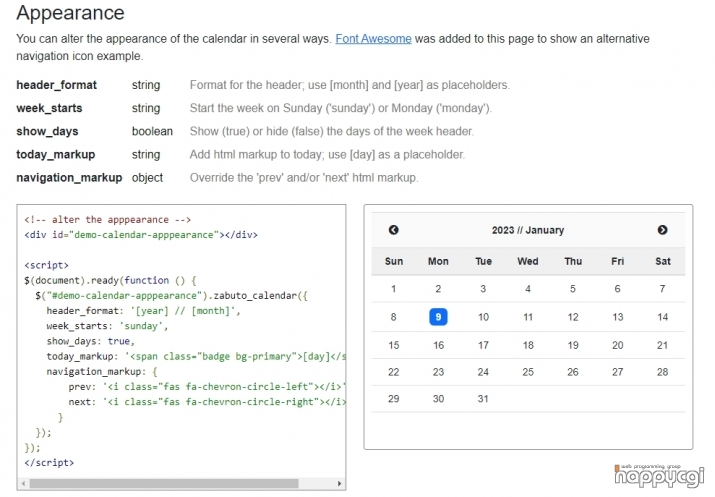This screenshot has width=715, height=497.
Task: Click the today_markup option name
Action: (56, 155)
